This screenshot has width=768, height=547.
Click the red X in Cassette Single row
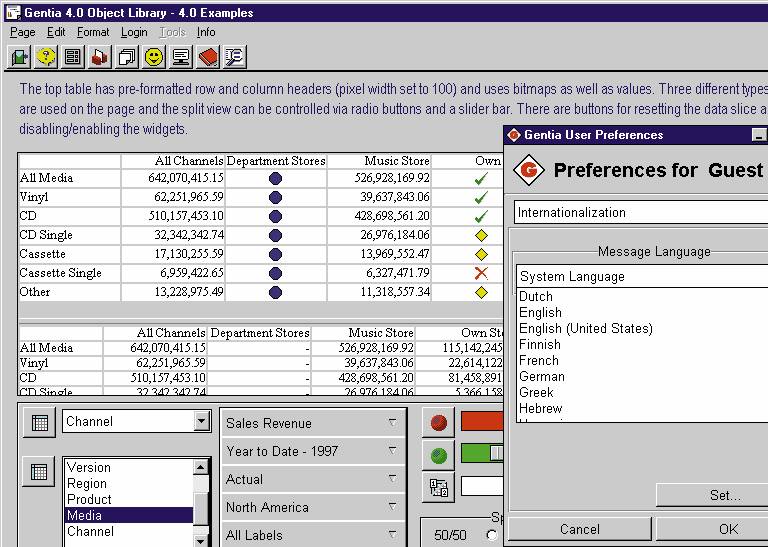pos(481,273)
